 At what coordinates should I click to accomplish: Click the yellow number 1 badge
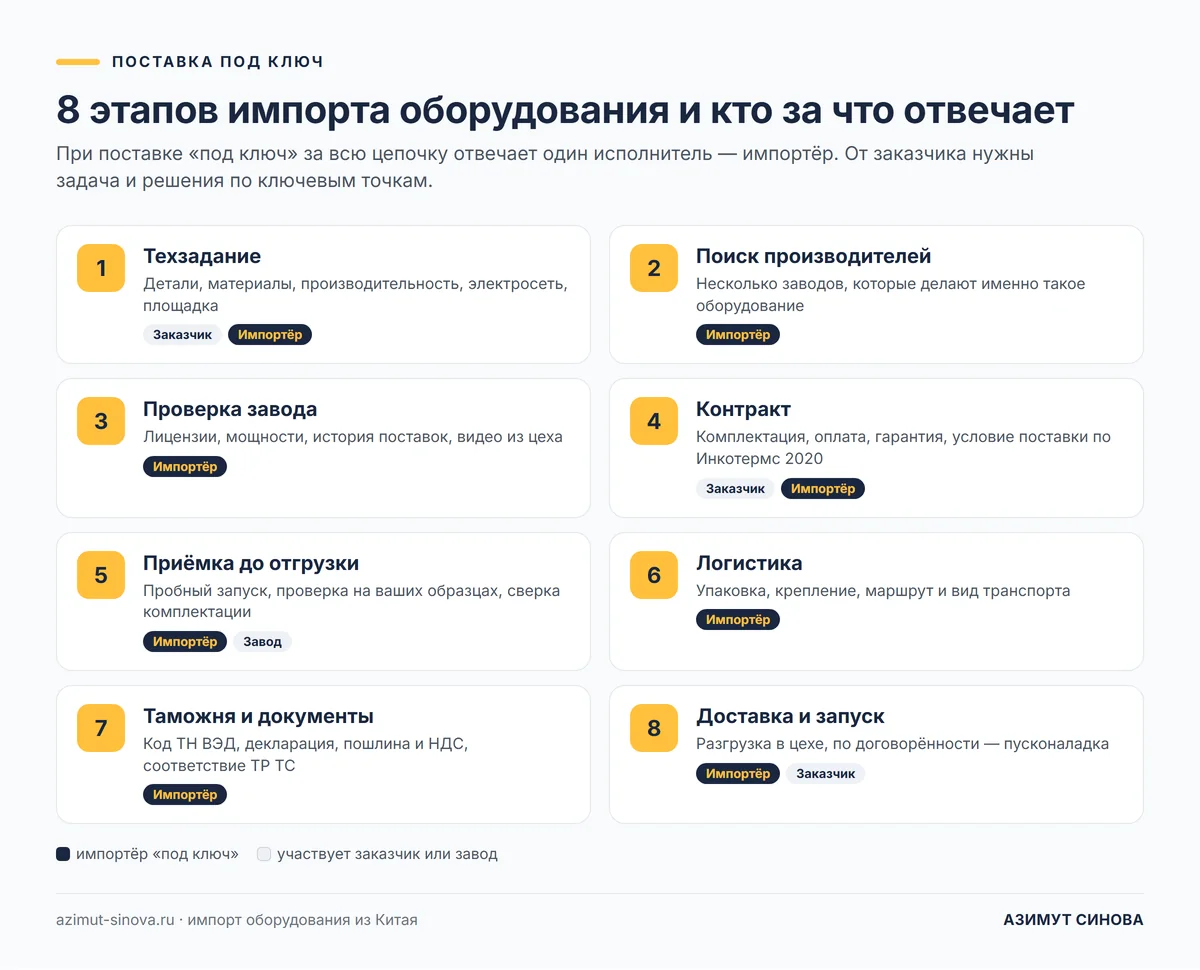click(x=101, y=268)
